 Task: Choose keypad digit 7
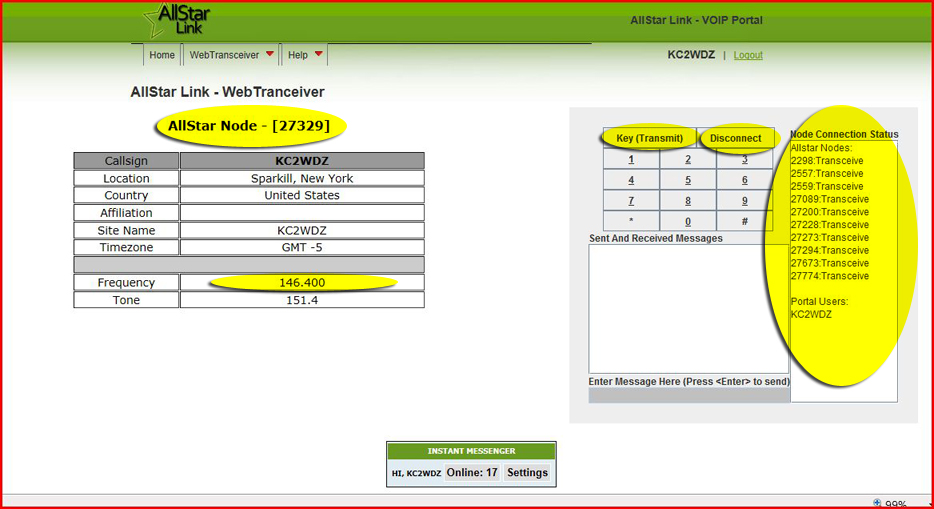631,201
